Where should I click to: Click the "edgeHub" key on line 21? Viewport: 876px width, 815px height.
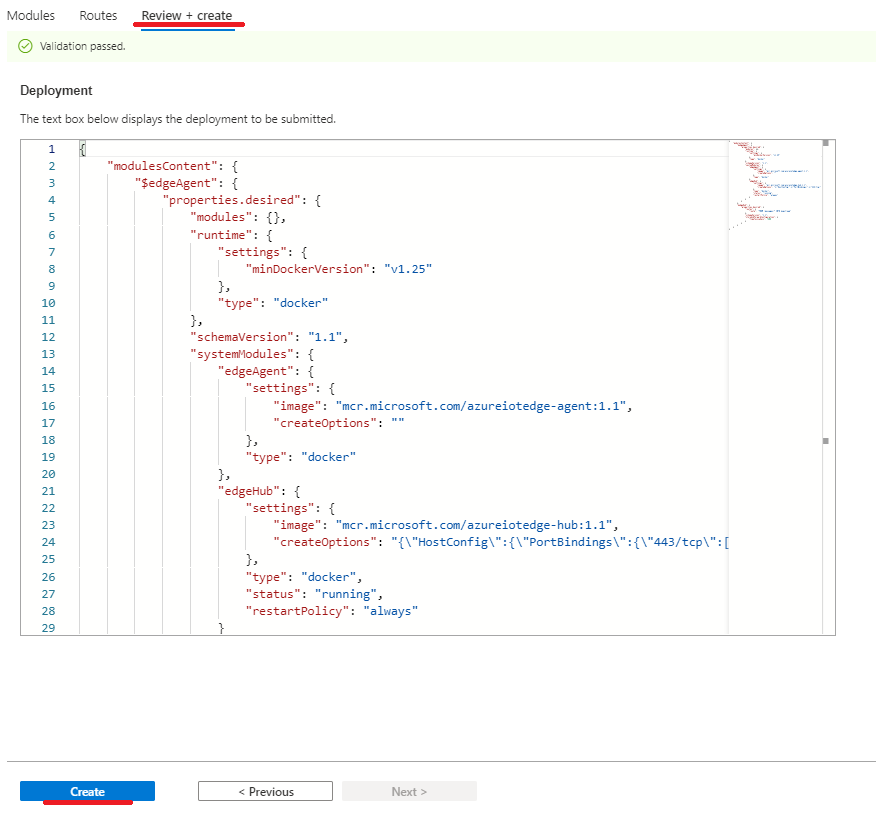[249, 491]
